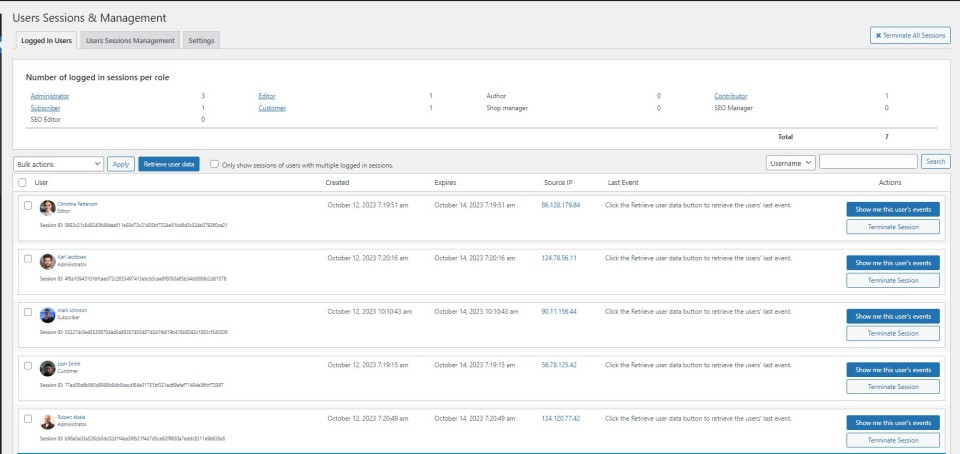Tick the checkbox for Christine Peterson's session
Image resolution: width=960 pixels, height=454 pixels.
[28, 205]
